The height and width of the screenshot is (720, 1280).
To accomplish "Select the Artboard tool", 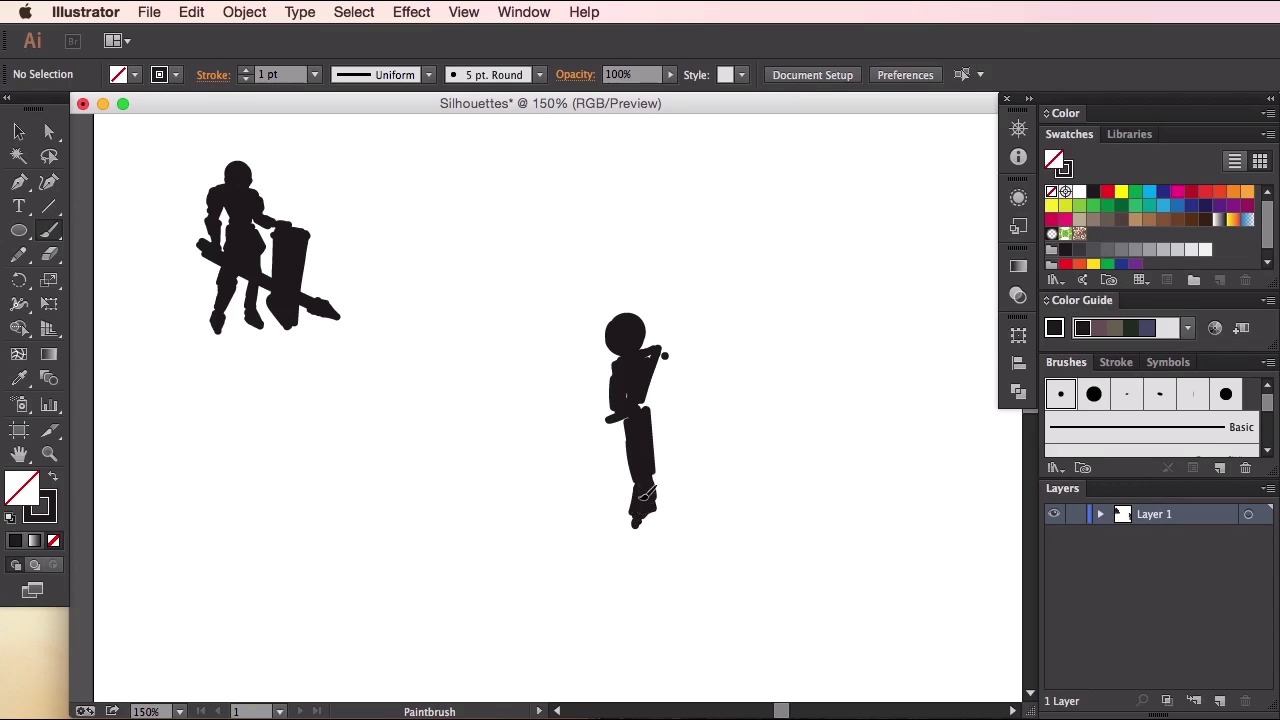I will pos(19,430).
